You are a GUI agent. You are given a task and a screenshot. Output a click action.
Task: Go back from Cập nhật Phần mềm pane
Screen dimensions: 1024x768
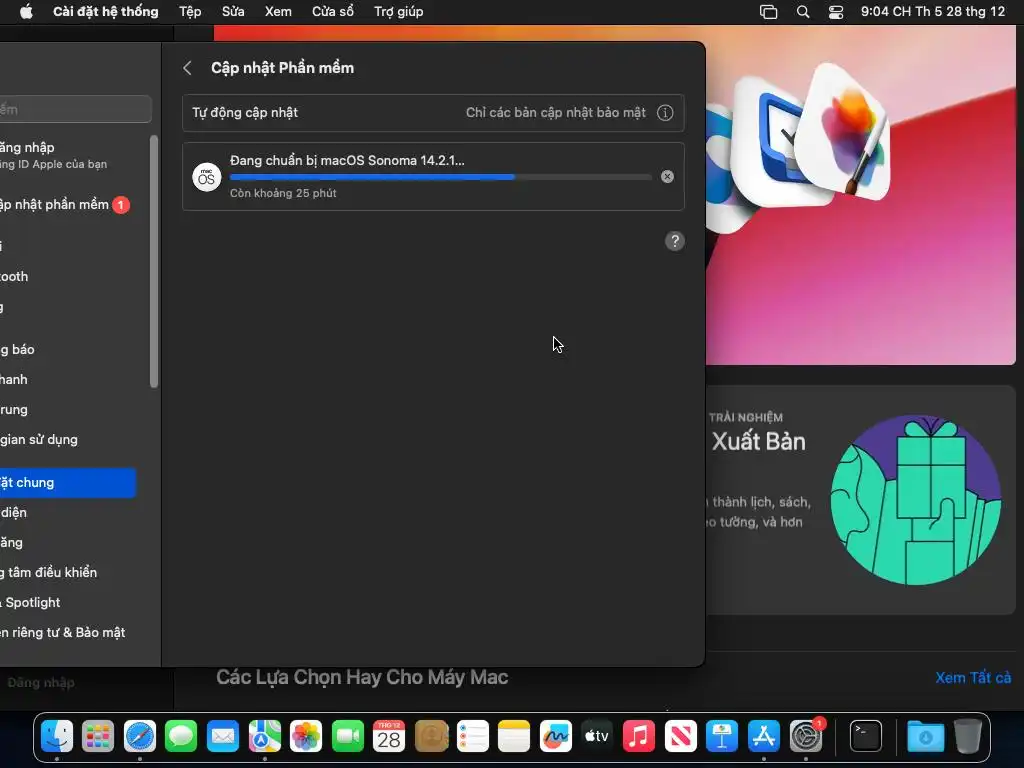pyautogui.click(x=187, y=68)
